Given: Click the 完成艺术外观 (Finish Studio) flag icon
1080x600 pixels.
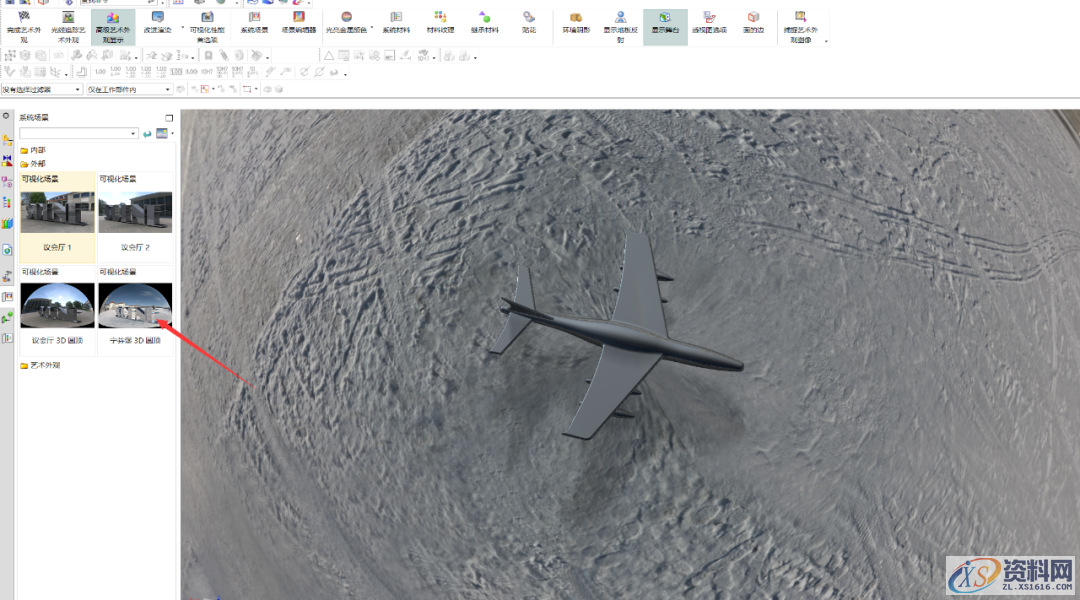Looking at the screenshot, I should pyautogui.click(x=25, y=18).
